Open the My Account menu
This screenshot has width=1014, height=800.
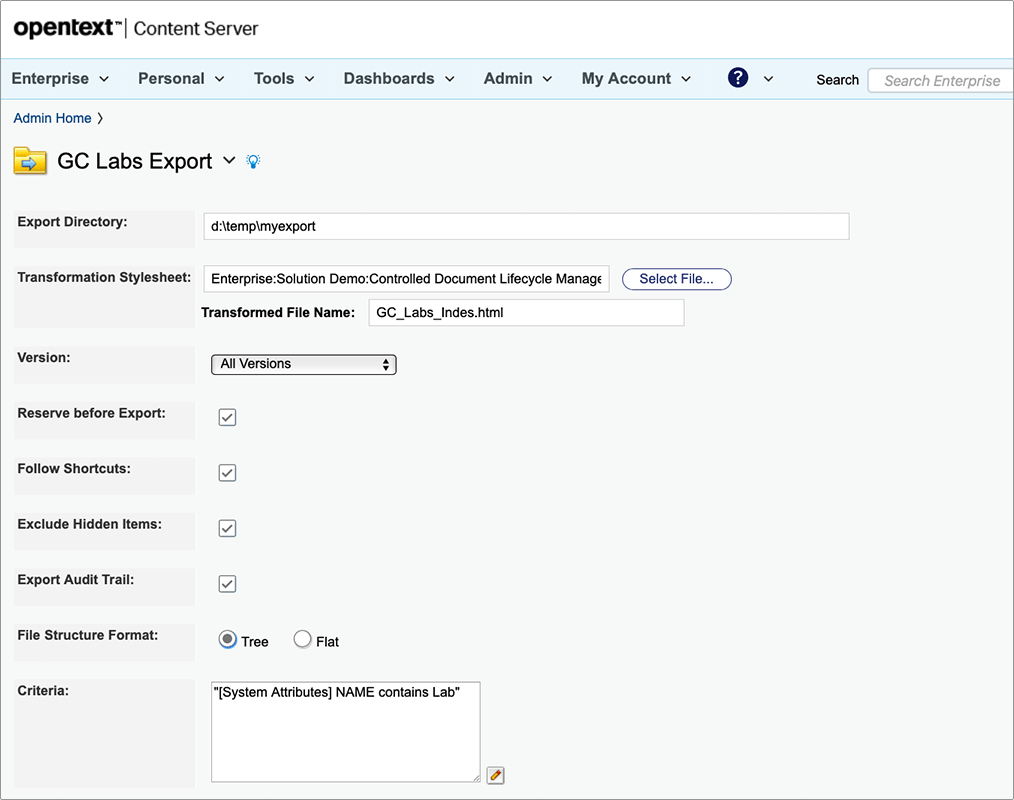[636, 79]
